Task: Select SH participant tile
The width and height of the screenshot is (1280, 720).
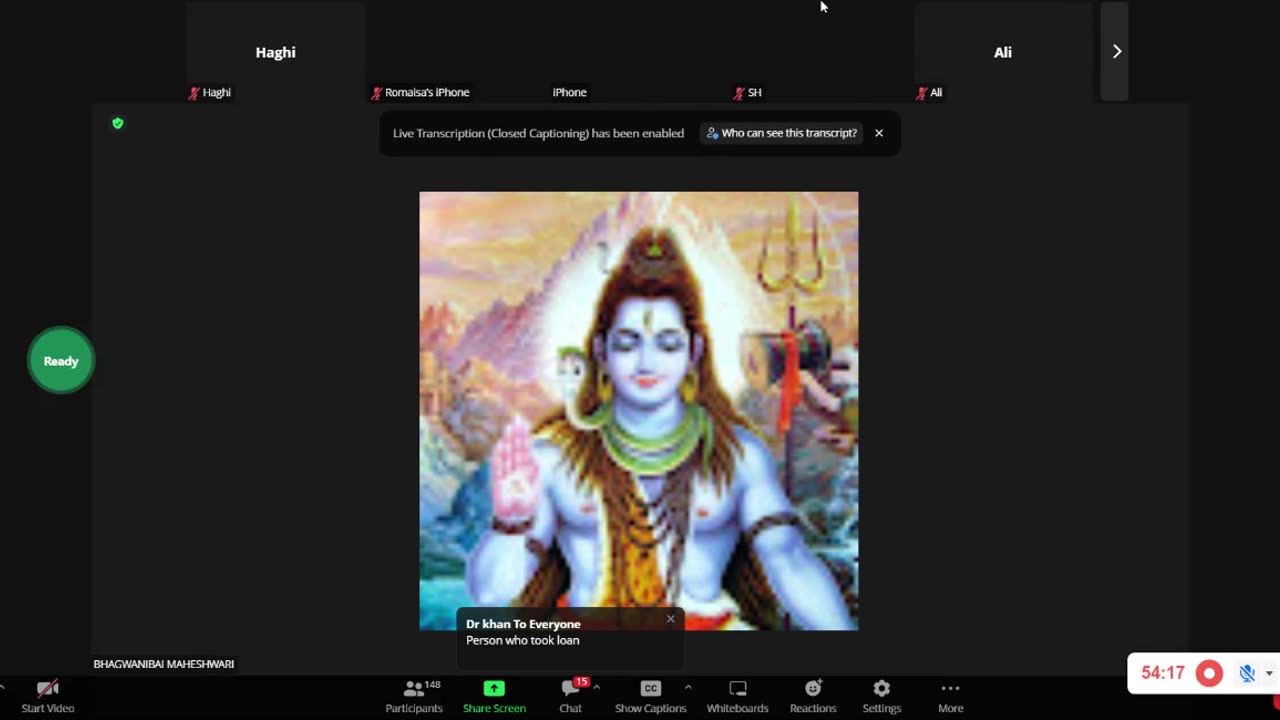Action: tap(821, 52)
